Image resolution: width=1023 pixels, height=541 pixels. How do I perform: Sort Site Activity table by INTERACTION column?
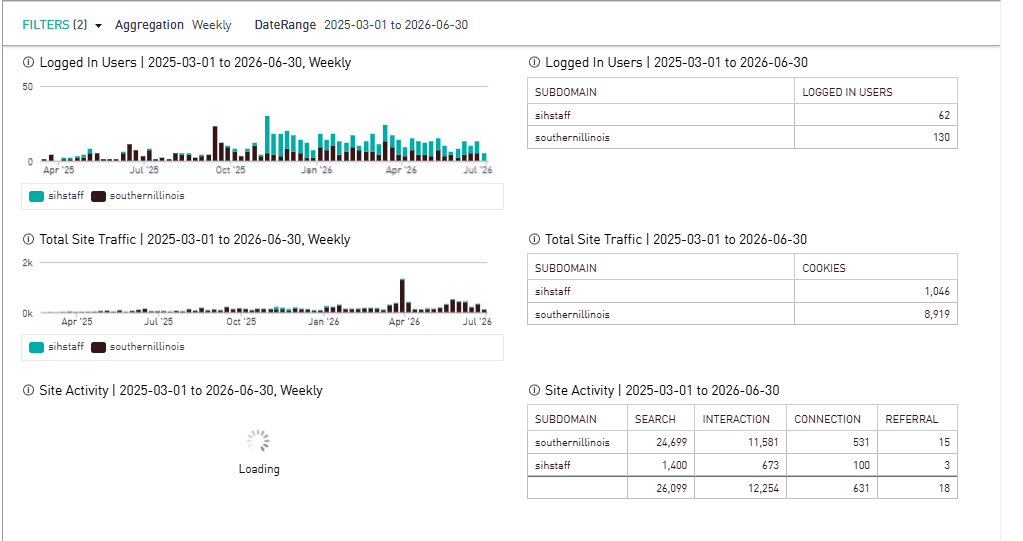tap(736, 419)
